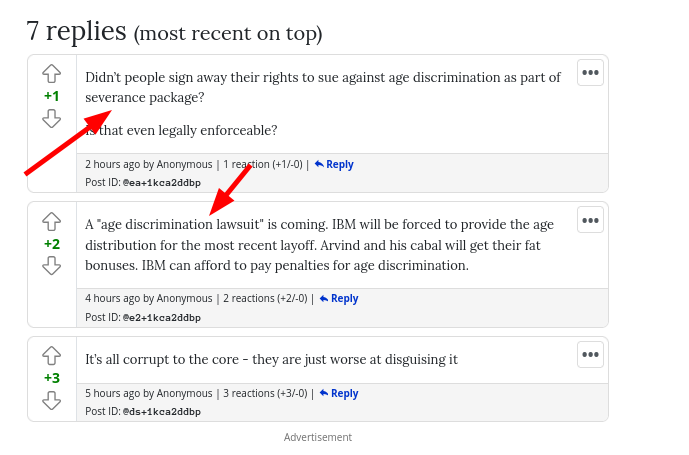Screen dimensions: 689x455
Task: Click the +3 vote score on third reply
Action: tap(52, 378)
